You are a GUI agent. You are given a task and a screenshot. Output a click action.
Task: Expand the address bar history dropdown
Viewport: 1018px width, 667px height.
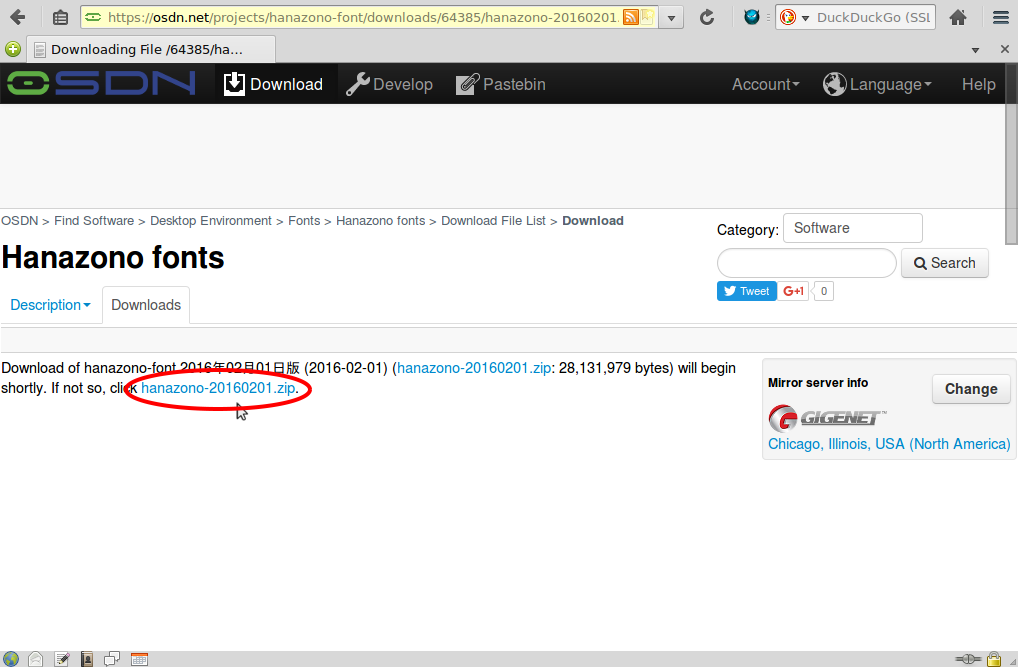[x=671, y=18]
